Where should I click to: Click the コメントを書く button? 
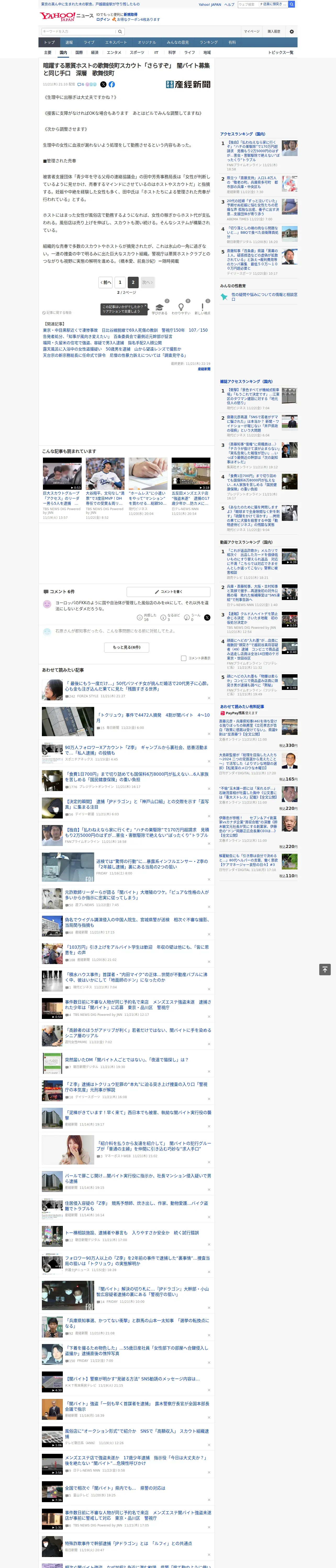168,592
